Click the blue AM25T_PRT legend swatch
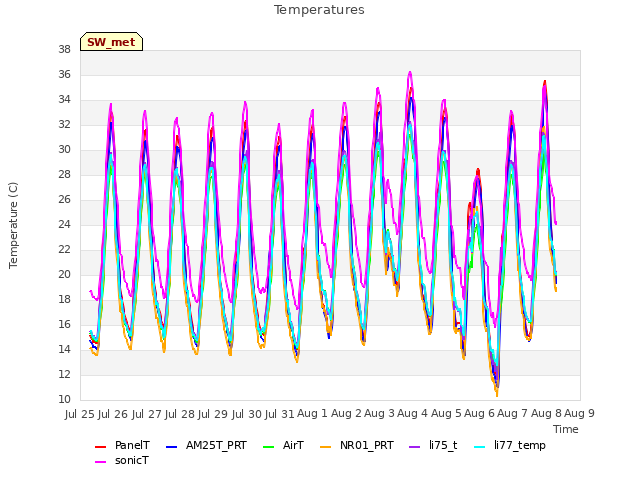This screenshot has height=480, width=640. coord(172,447)
